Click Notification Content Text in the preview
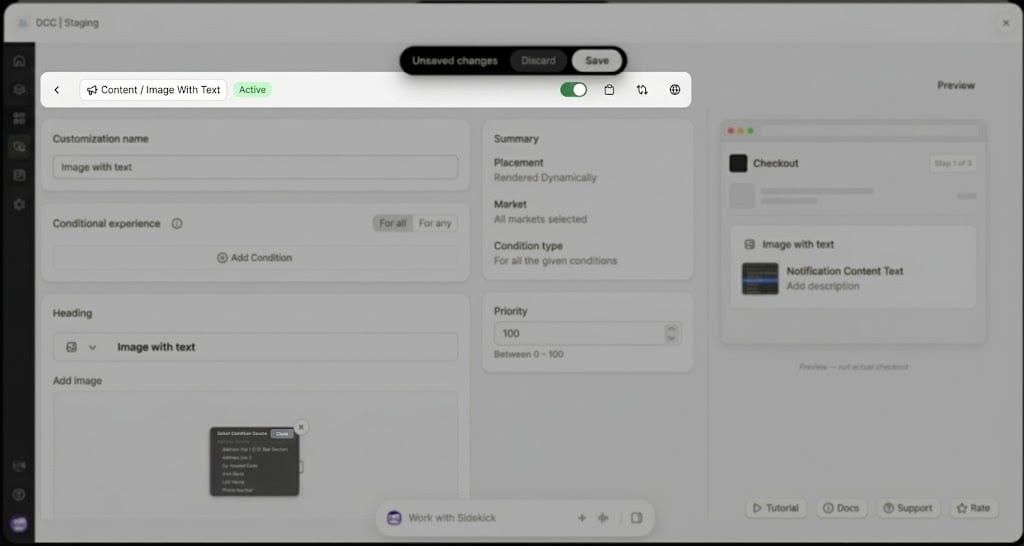1024x546 pixels. pyautogui.click(x=845, y=271)
